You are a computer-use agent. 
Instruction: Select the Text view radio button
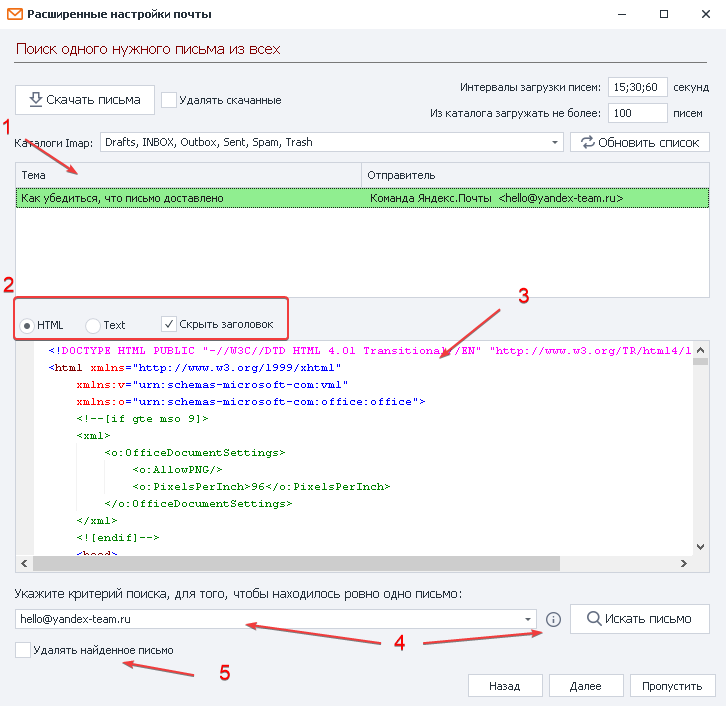point(93,325)
